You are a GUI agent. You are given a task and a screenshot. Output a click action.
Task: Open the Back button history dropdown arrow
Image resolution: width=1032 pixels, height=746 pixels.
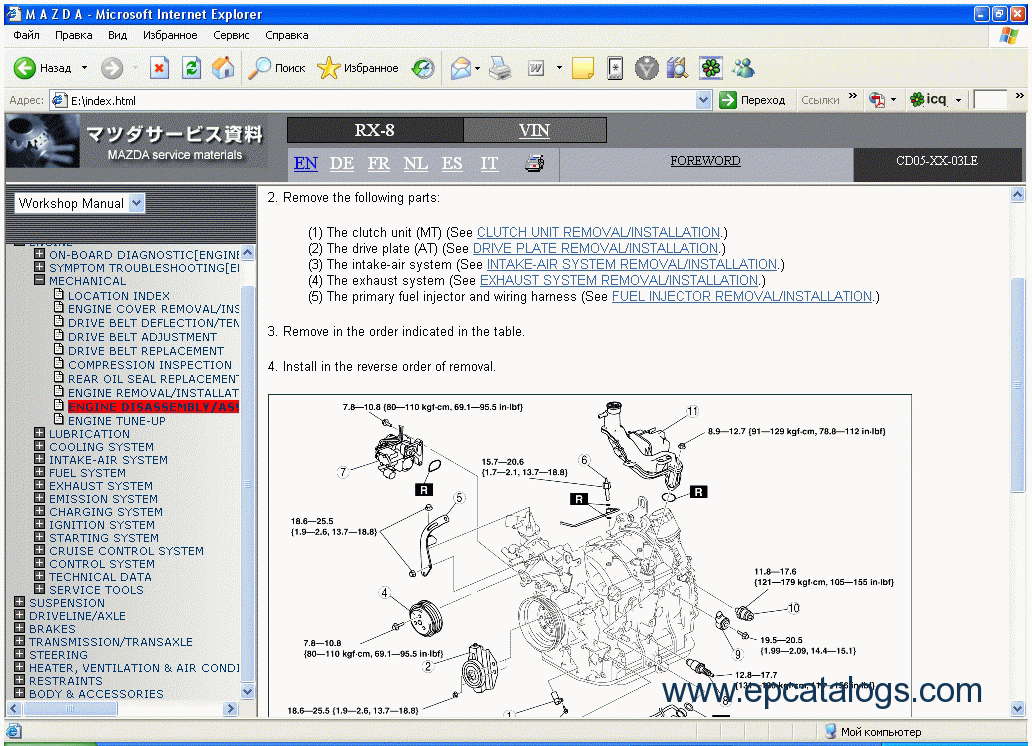(84, 68)
